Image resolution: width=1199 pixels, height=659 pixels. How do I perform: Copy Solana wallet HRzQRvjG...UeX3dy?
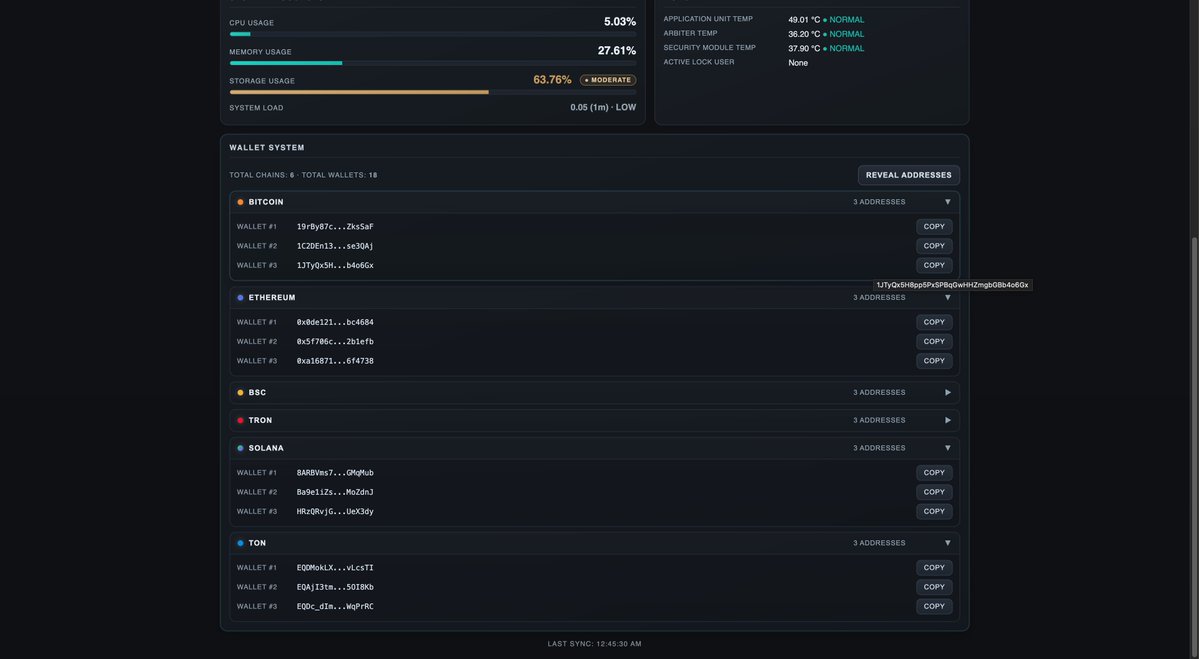click(x=934, y=511)
